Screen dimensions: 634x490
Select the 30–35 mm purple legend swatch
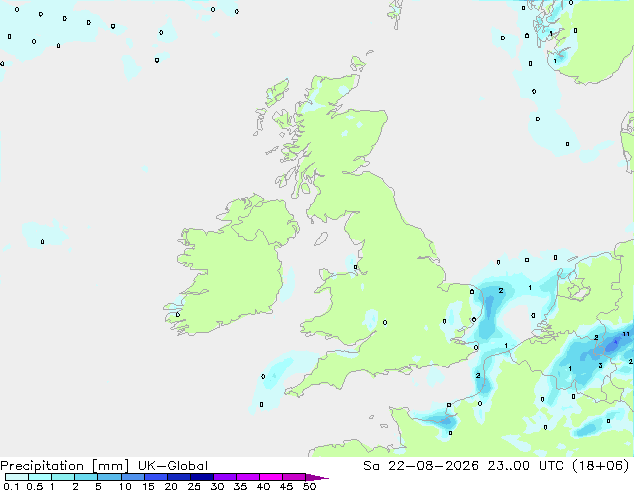click(224, 477)
